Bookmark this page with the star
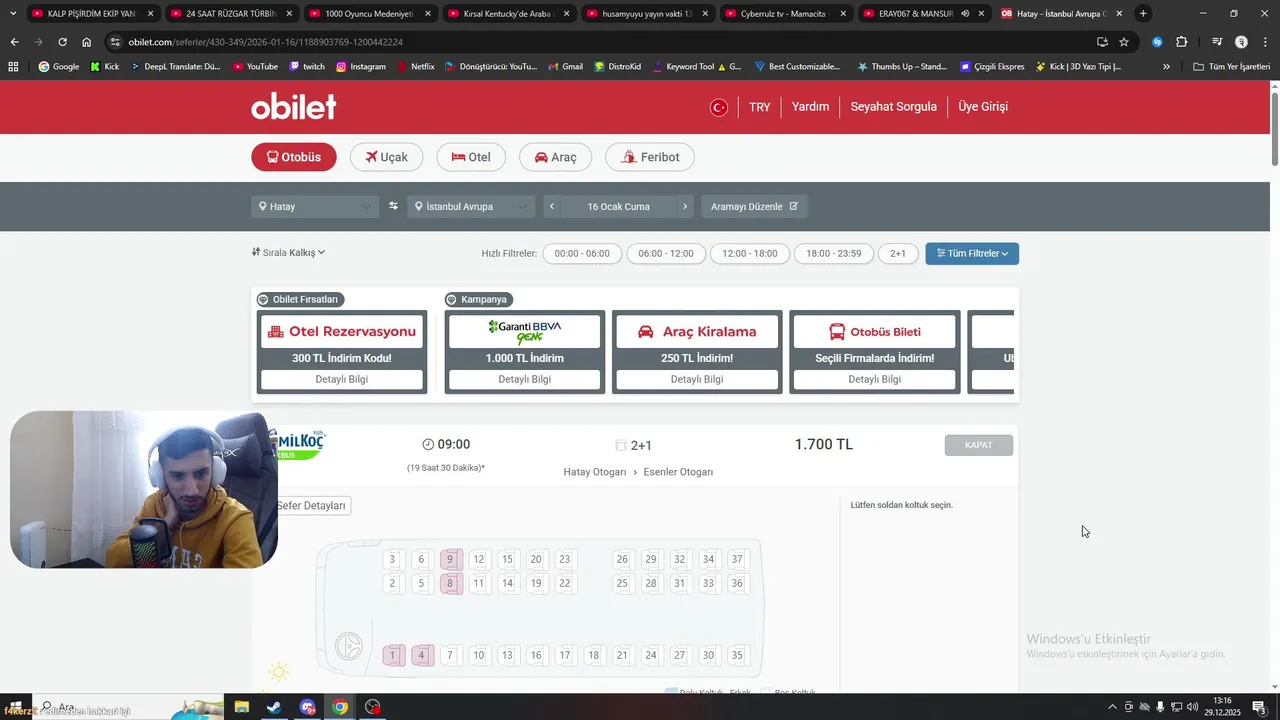Image resolution: width=1280 pixels, height=720 pixels. click(1124, 42)
